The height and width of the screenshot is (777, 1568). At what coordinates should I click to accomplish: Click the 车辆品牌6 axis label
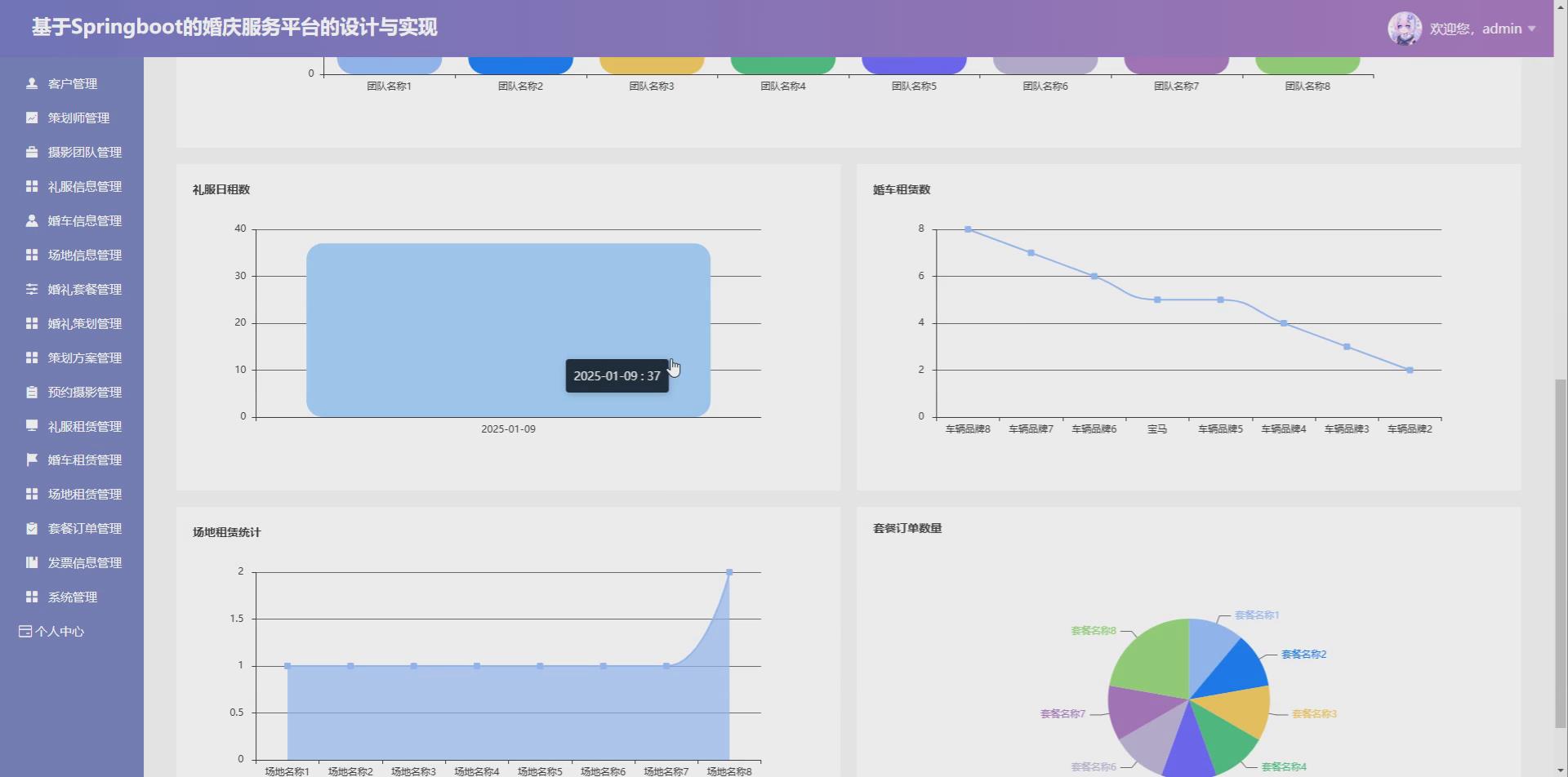1094,428
